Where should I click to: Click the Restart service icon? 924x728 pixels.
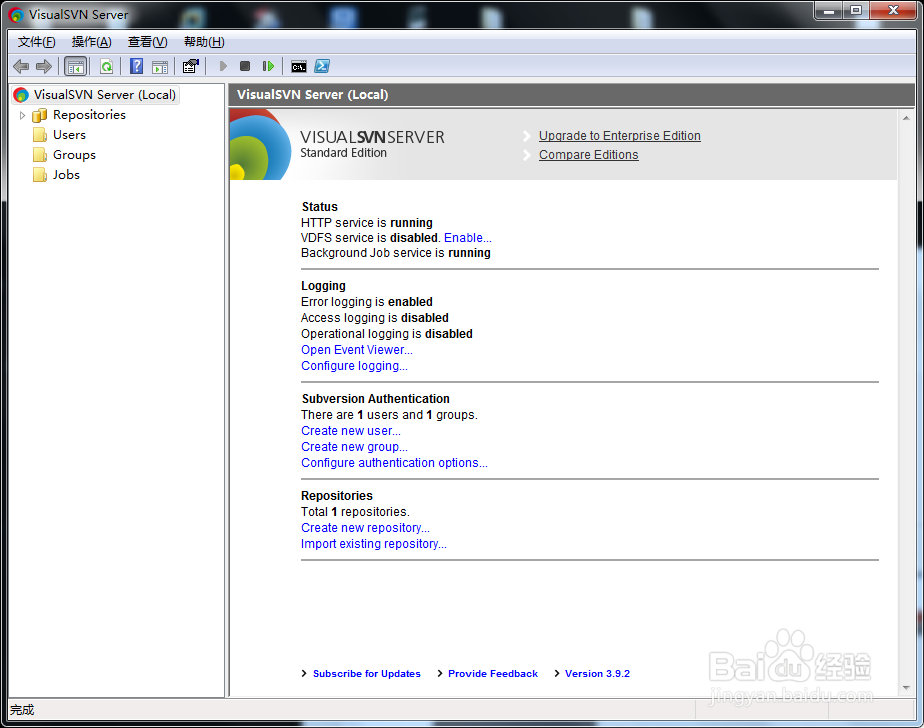click(268, 66)
